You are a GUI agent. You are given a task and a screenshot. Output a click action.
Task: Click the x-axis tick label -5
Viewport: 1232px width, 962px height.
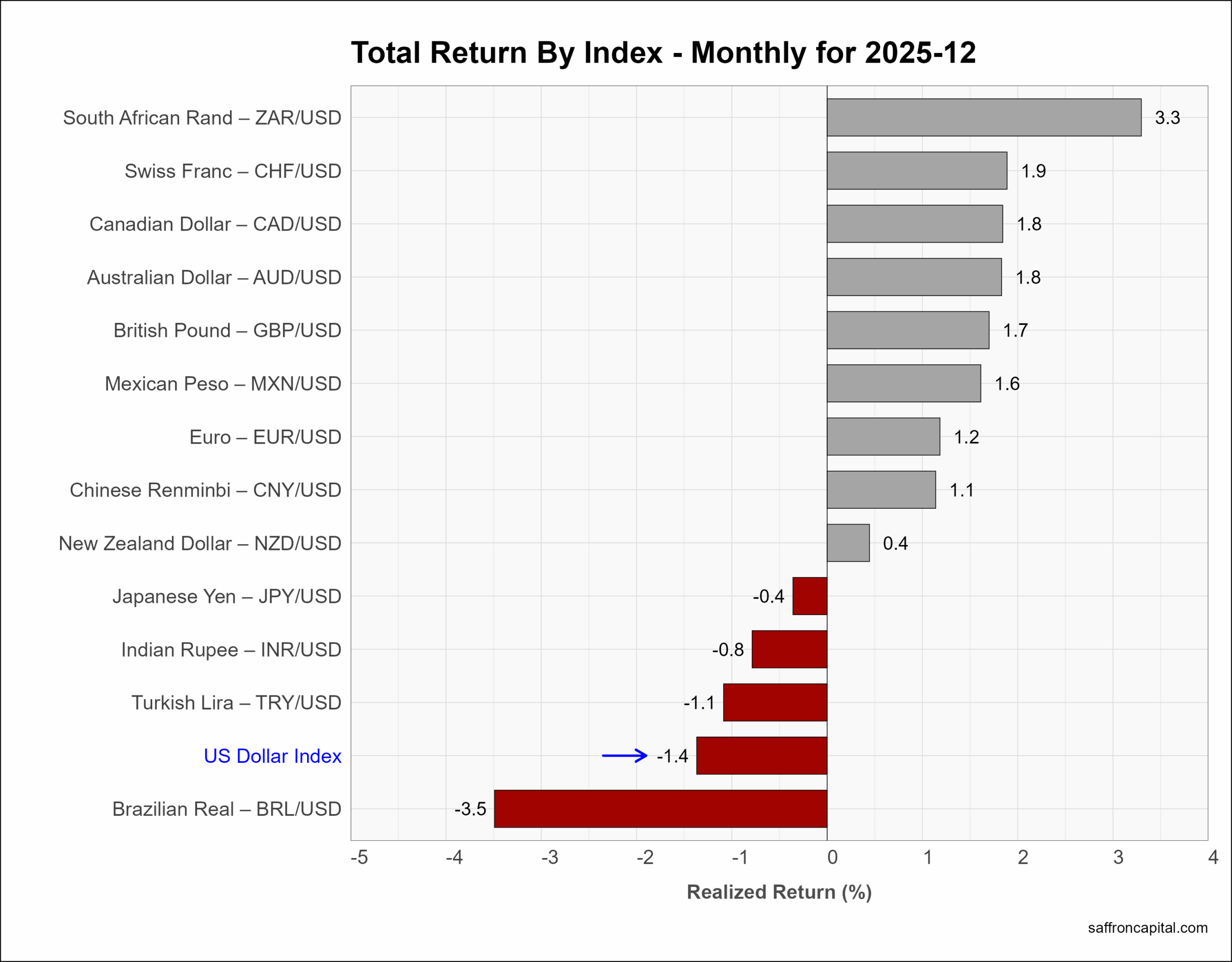point(359,858)
